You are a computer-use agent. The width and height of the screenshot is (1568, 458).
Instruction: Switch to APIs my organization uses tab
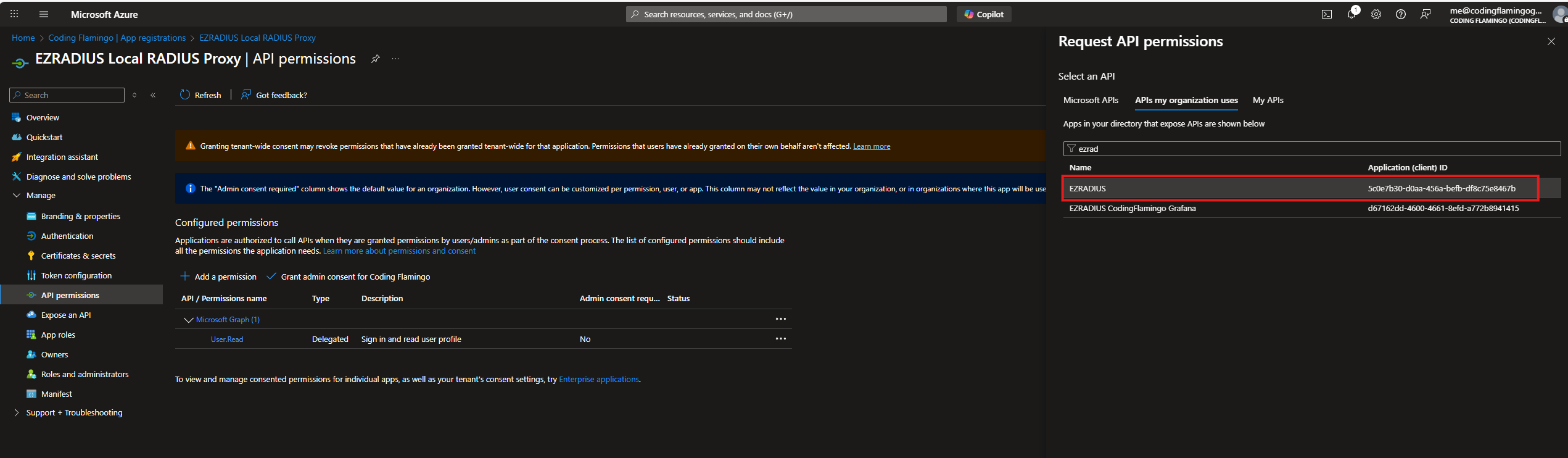pyautogui.click(x=1186, y=100)
